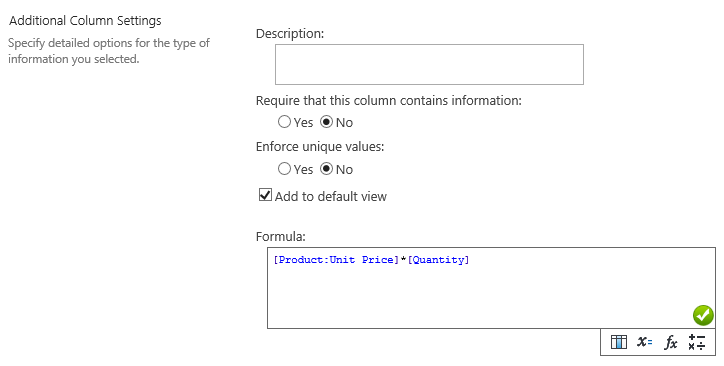Viewport: 724px width, 366px height.
Task: Click the x= constants icon
Action: point(644,342)
